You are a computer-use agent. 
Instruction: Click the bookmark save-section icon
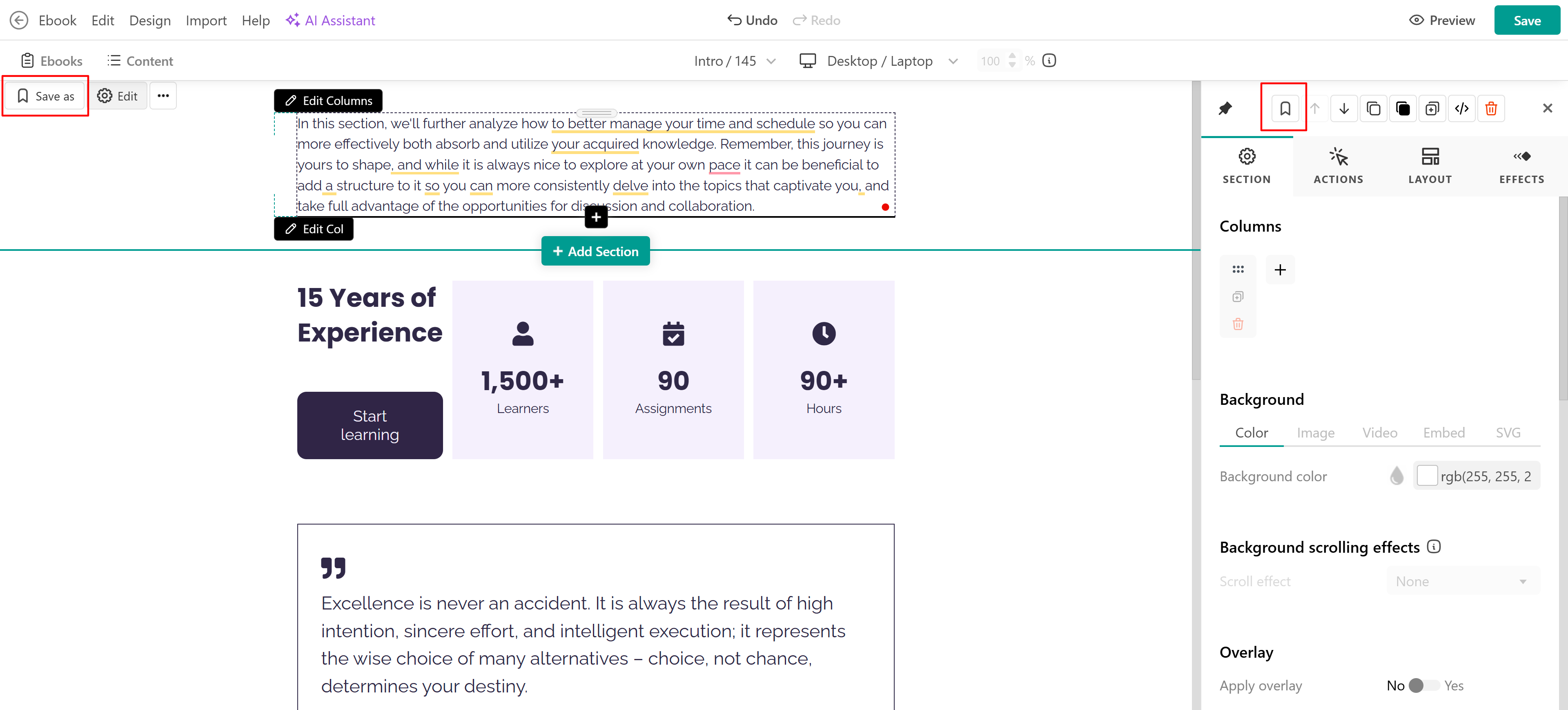pos(1284,108)
